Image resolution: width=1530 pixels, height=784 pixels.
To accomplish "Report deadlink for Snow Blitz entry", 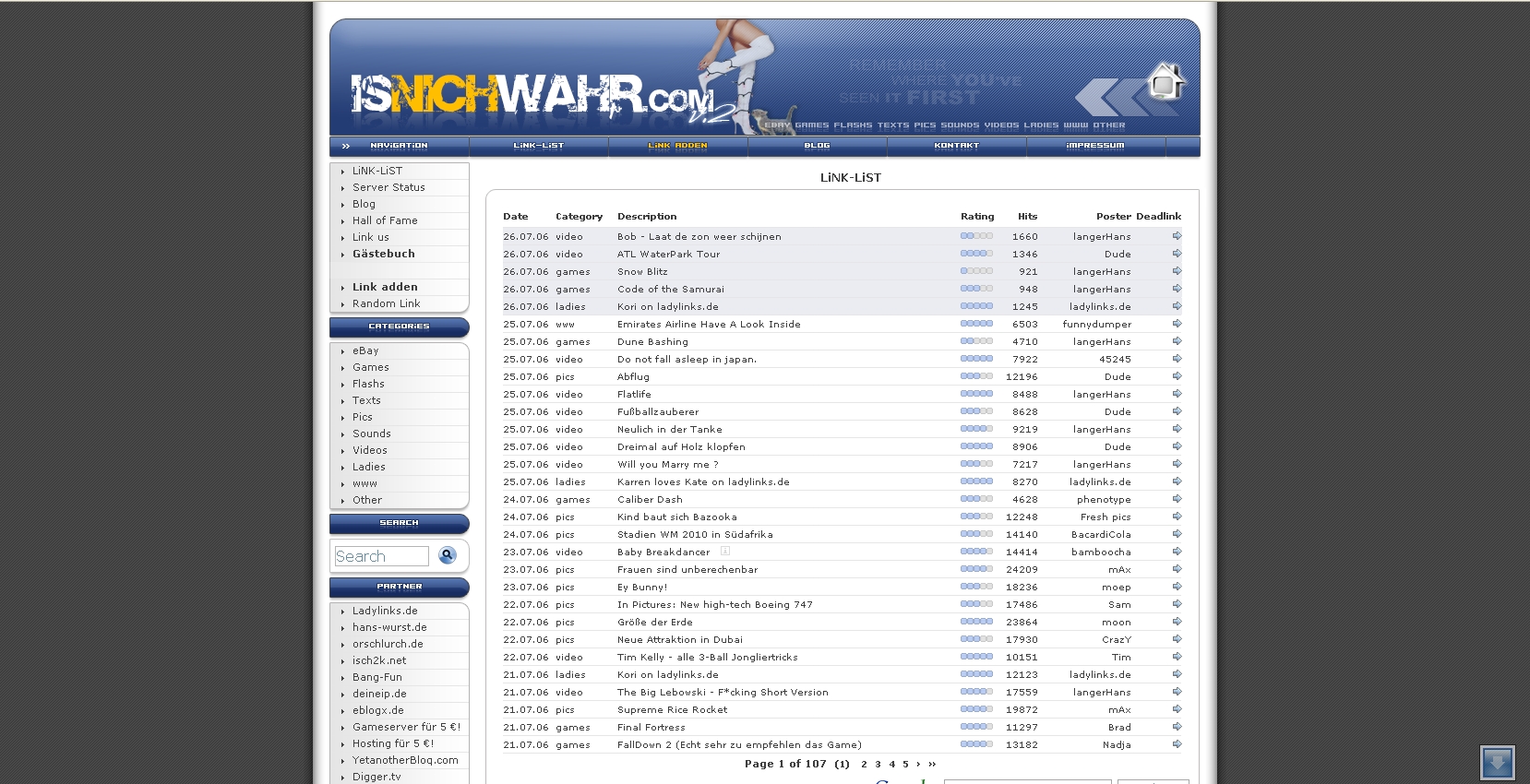I will coord(1177,271).
